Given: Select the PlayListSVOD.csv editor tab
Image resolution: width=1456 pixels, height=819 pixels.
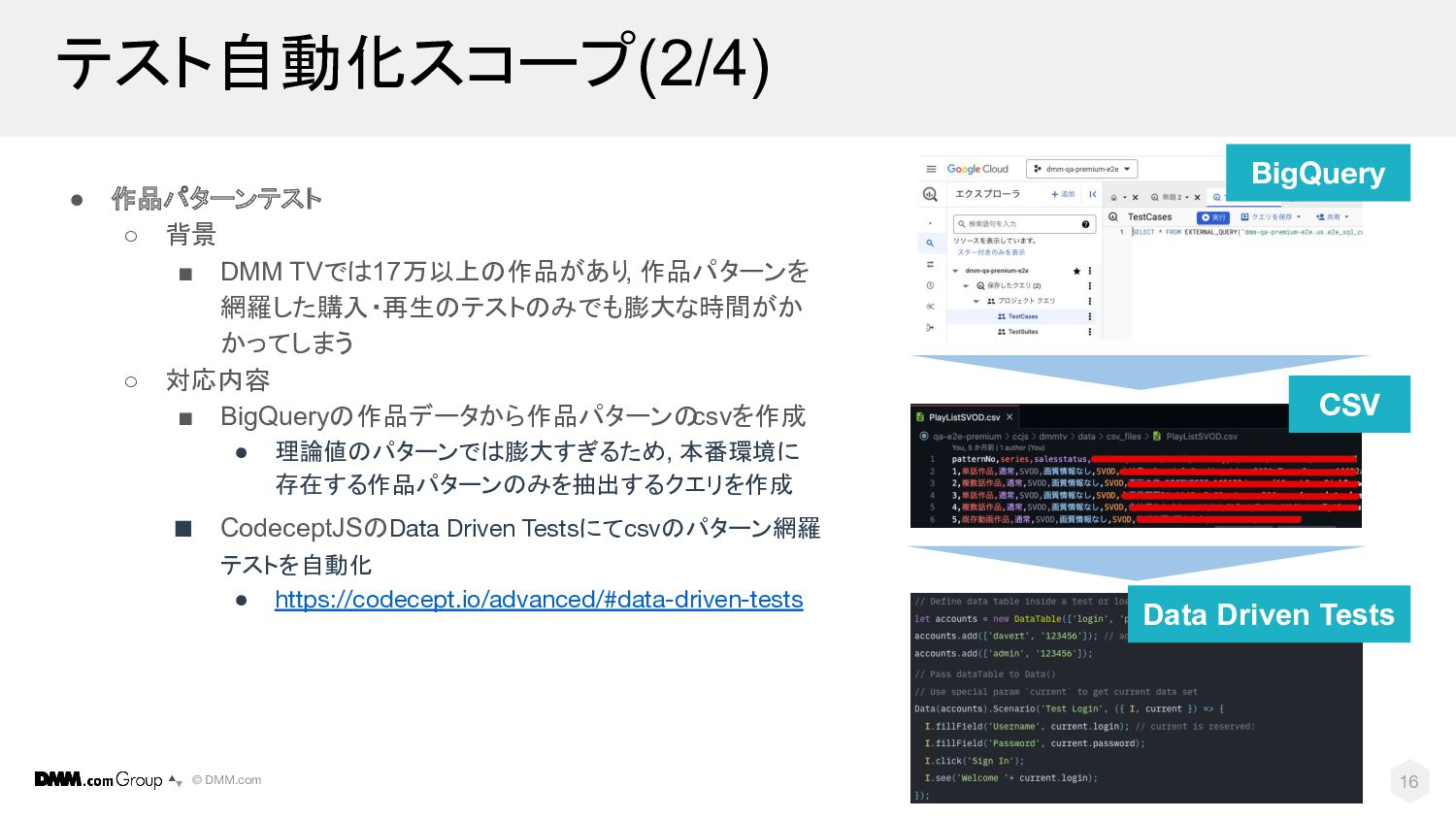Looking at the screenshot, I should pyautogui.click(x=964, y=417).
